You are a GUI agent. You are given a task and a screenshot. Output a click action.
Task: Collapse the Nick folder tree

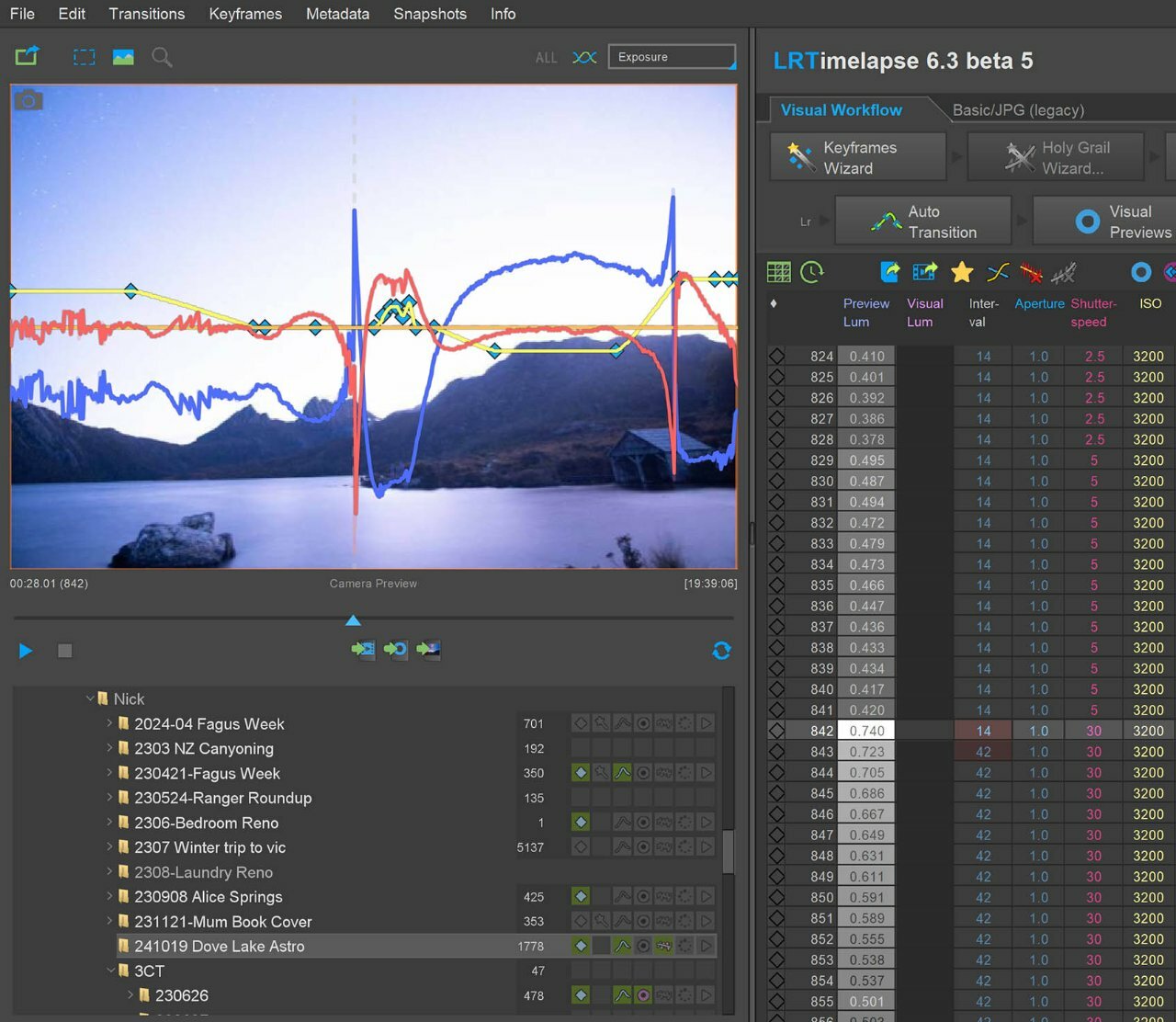pos(90,698)
